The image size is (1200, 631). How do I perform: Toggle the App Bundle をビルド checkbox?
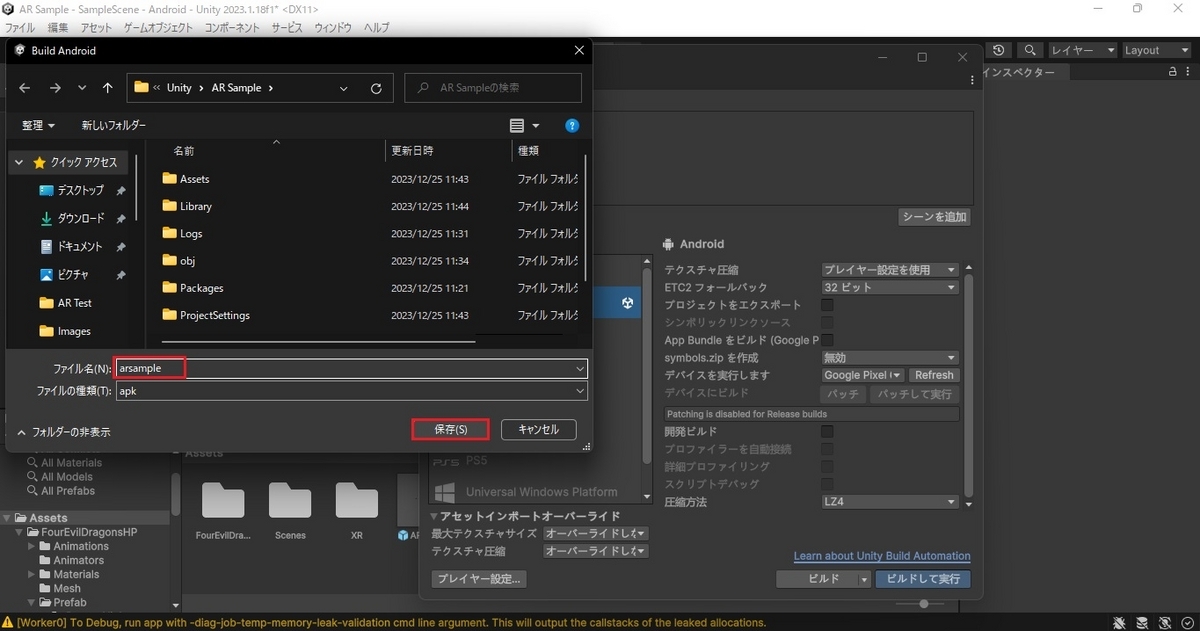pyautogui.click(x=827, y=340)
